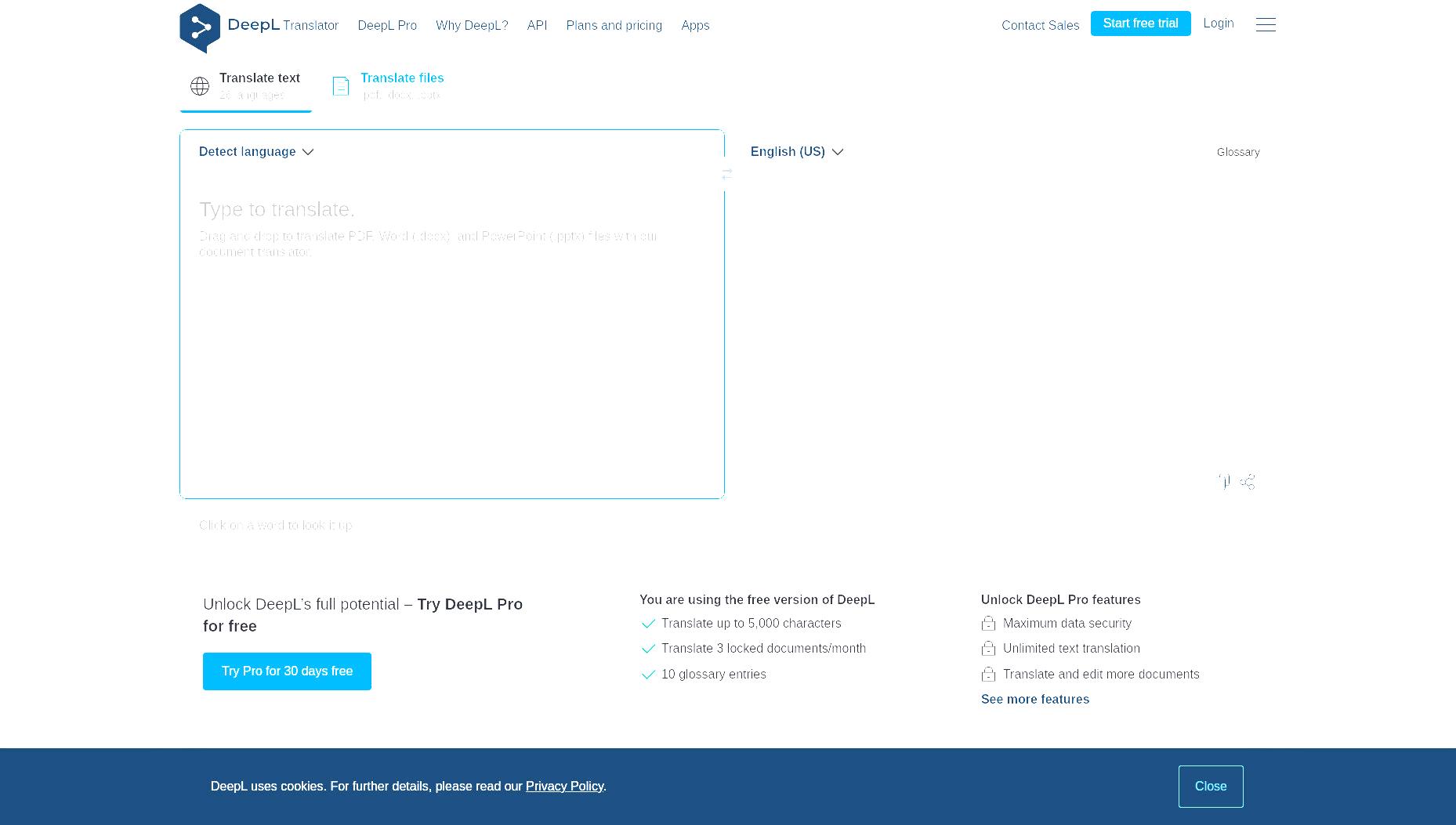This screenshot has height=825, width=1456.
Task: Switch to the Translate text tab
Action: click(x=246, y=86)
